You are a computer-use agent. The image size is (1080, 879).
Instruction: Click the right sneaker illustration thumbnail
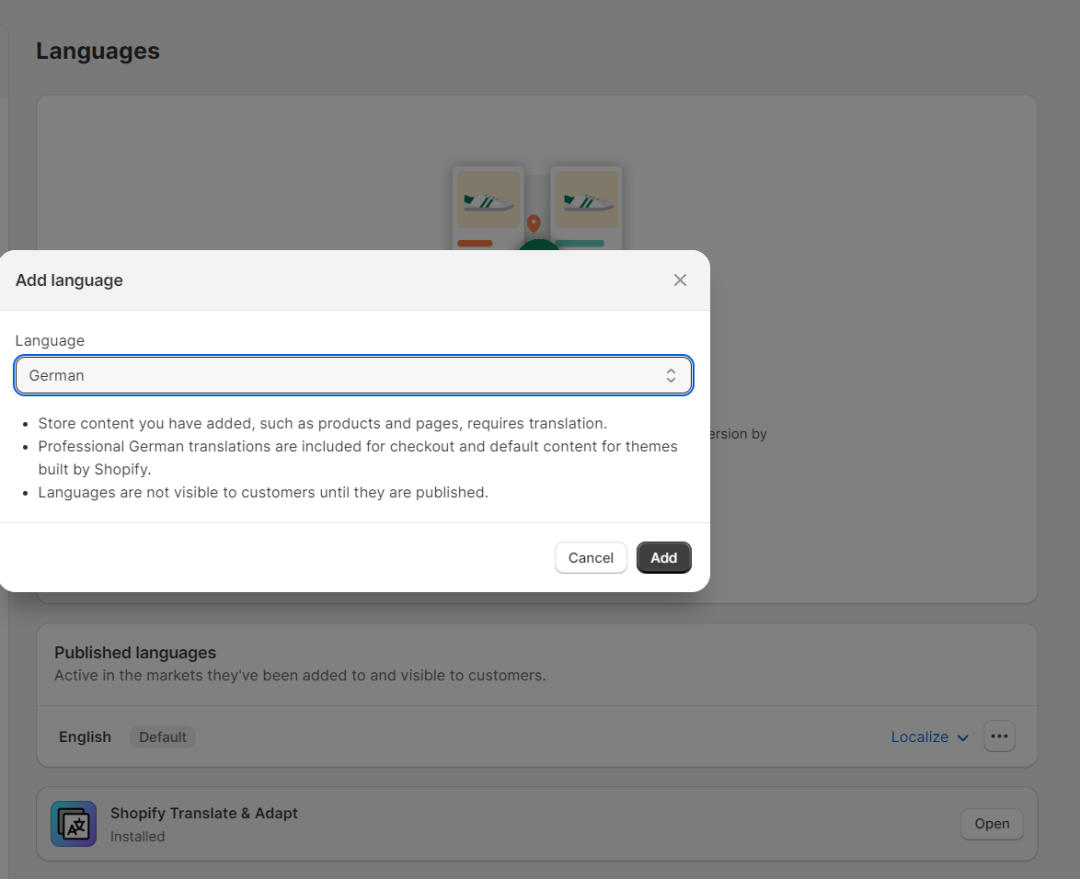point(587,200)
